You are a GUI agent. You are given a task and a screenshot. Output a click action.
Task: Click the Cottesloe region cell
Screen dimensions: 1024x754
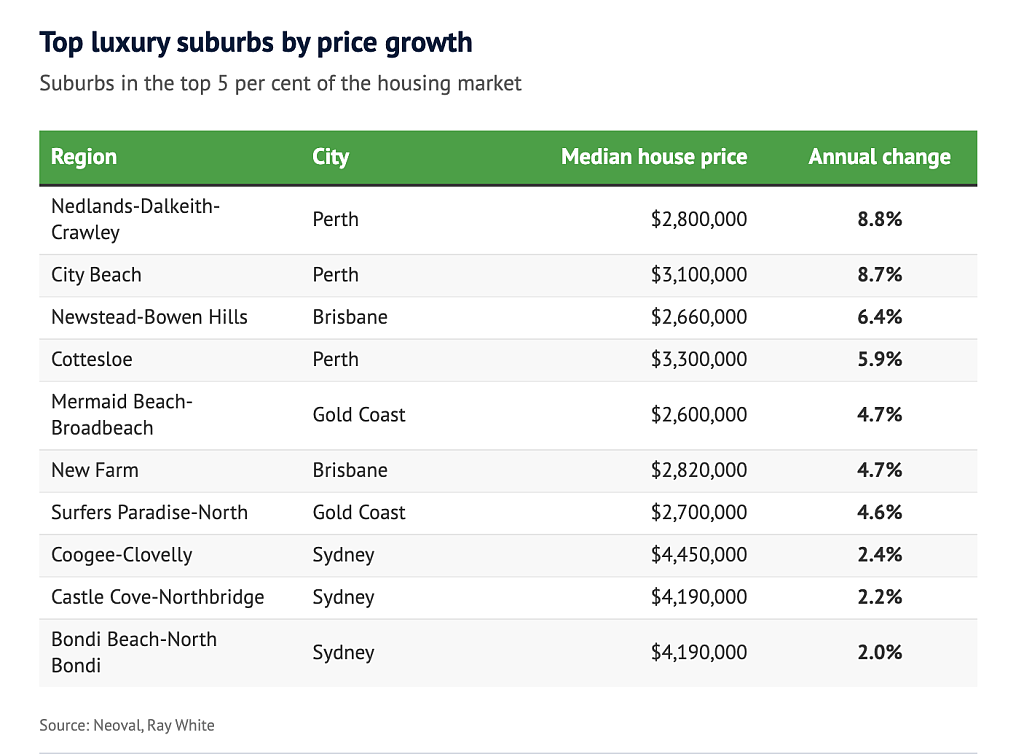[91, 360]
